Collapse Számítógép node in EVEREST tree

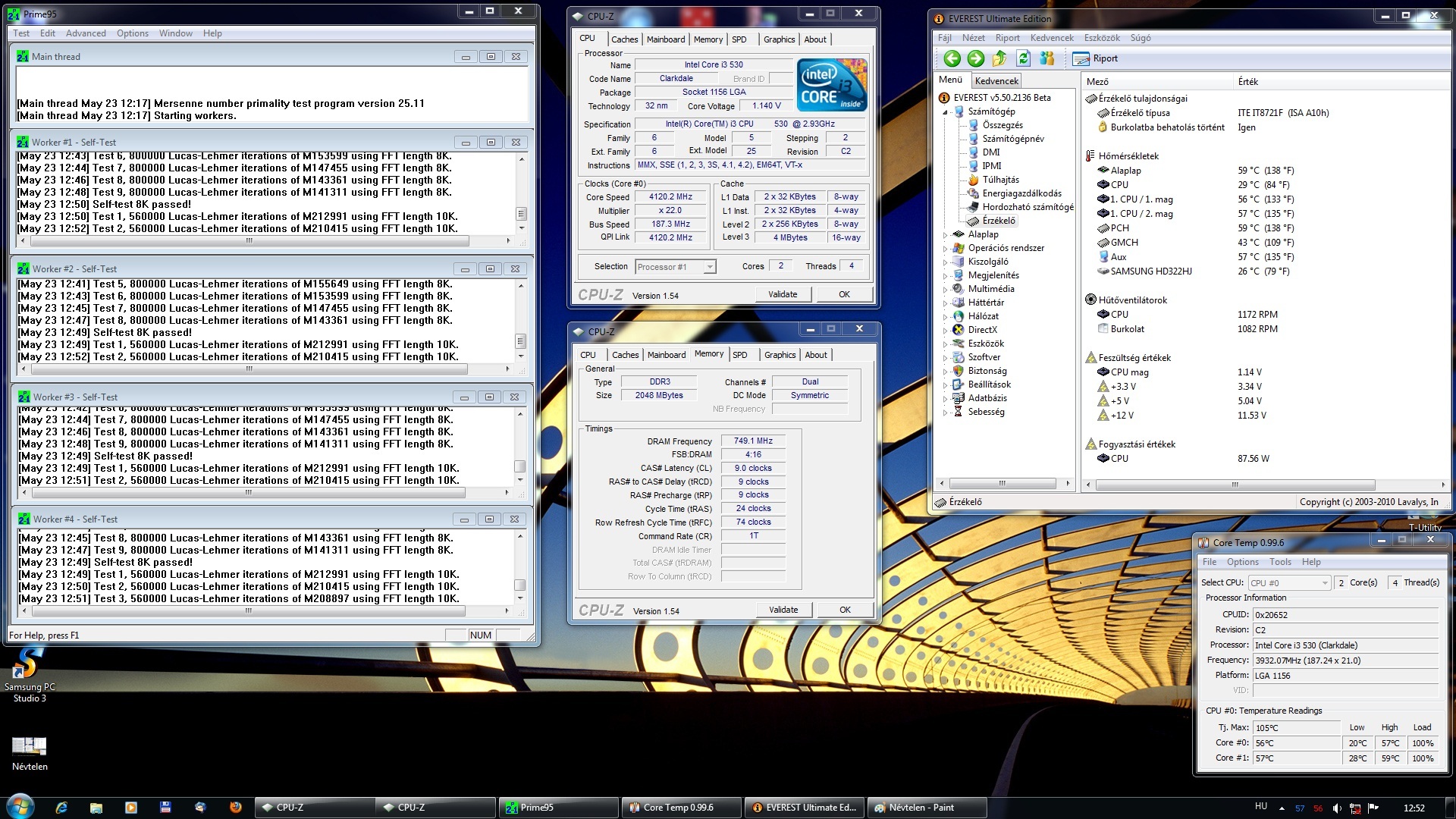pyautogui.click(x=946, y=112)
